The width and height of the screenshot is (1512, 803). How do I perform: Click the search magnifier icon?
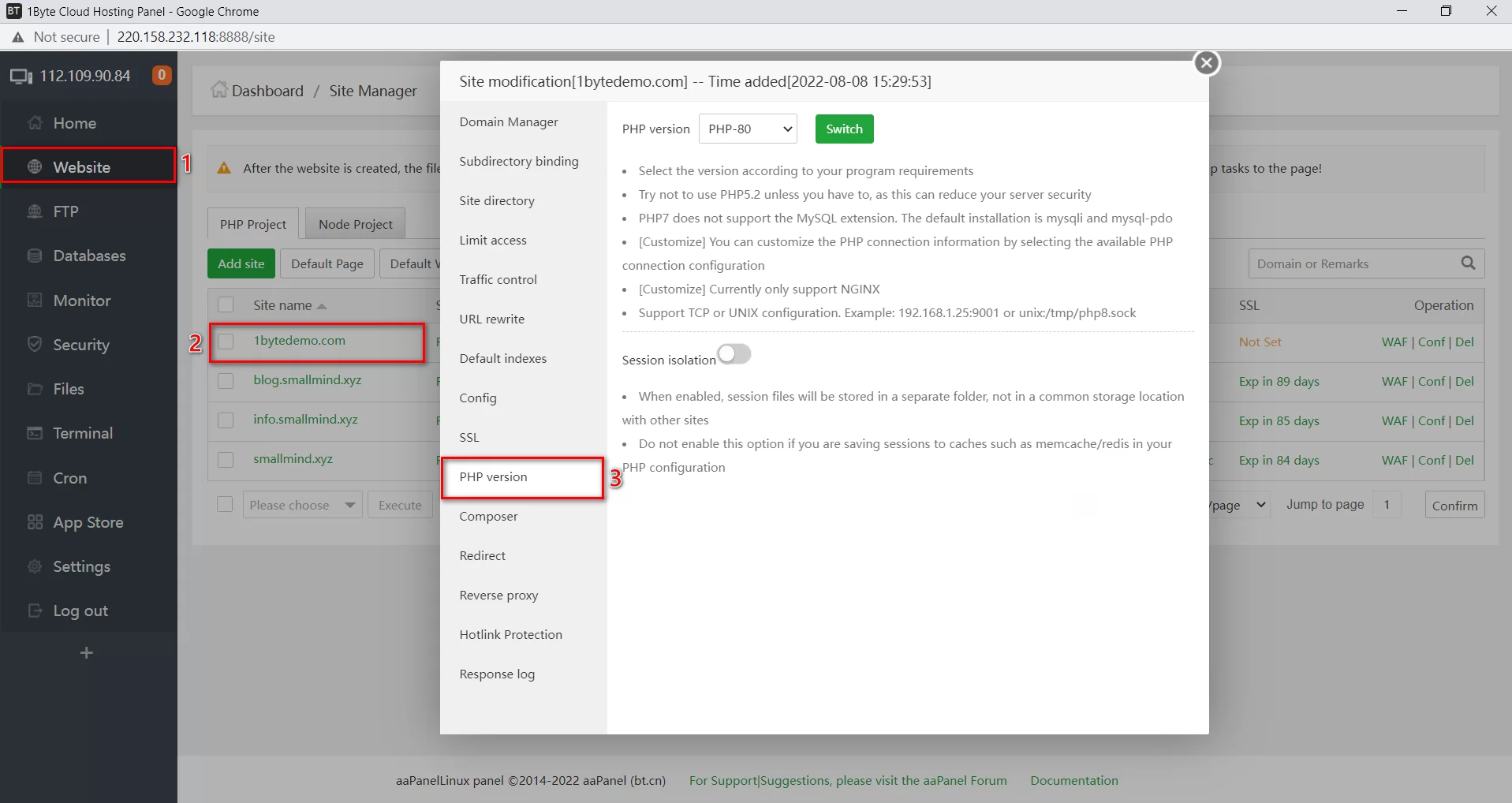pyautogui.click(x=1468, y=263)
